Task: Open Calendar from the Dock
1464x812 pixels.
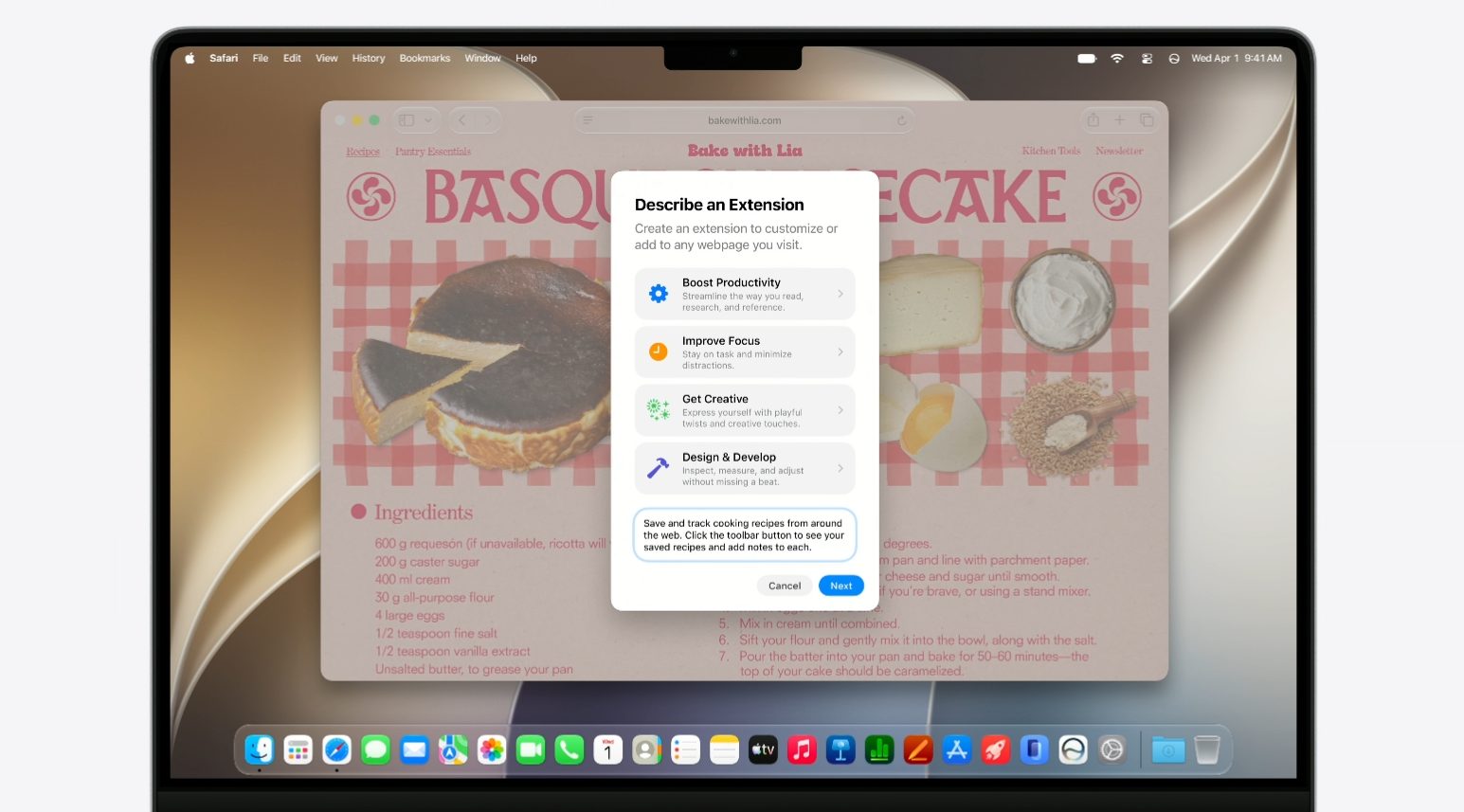Action: (607, 750)
